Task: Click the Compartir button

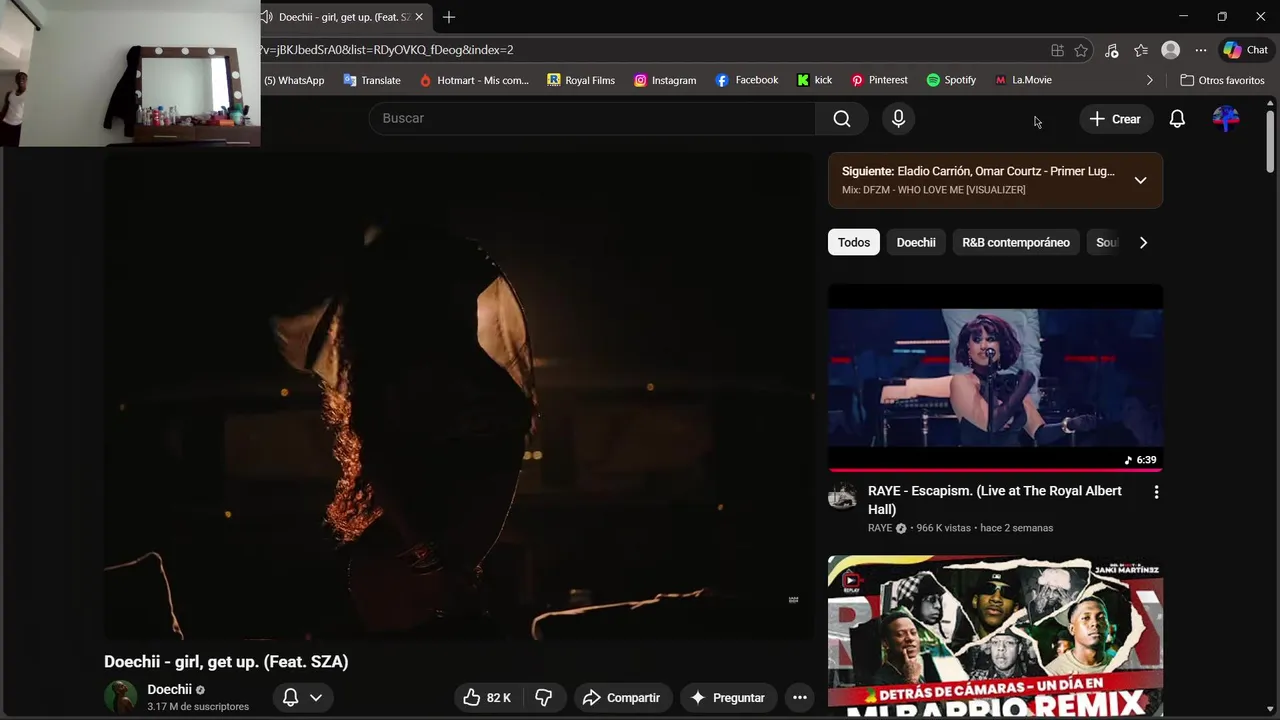Action: (621, 698)
